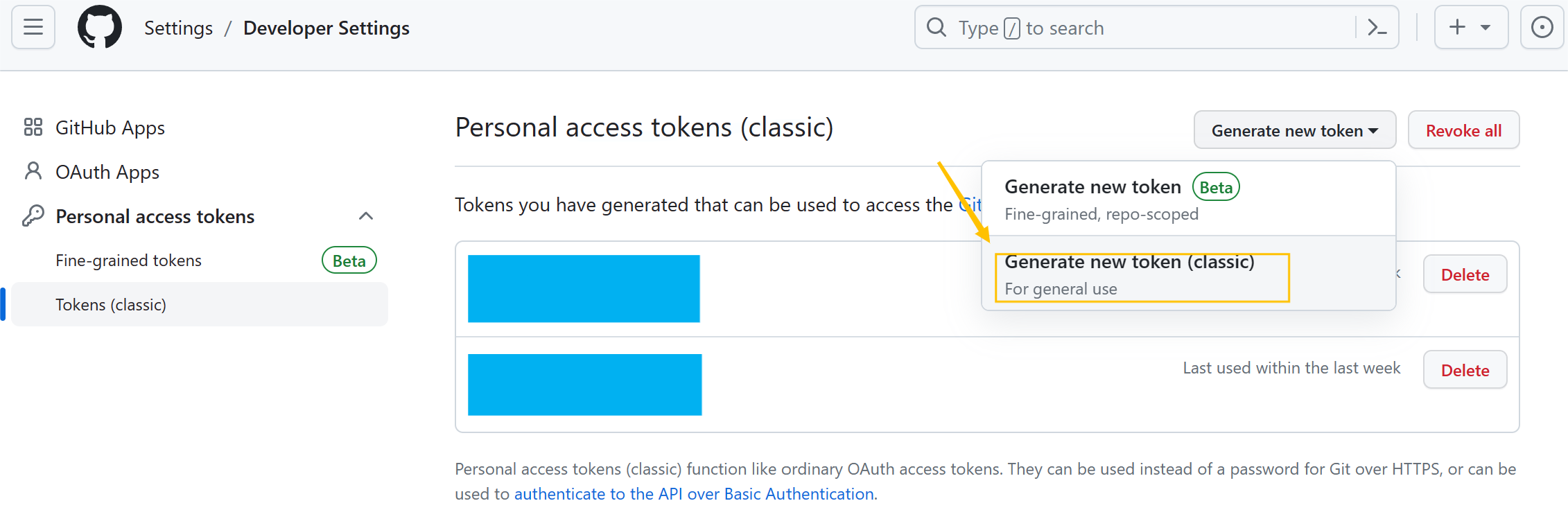Choose the fine-grained Generate new token entry
This screenshot has height=528, width=1568.
(x=1094, y=186)
